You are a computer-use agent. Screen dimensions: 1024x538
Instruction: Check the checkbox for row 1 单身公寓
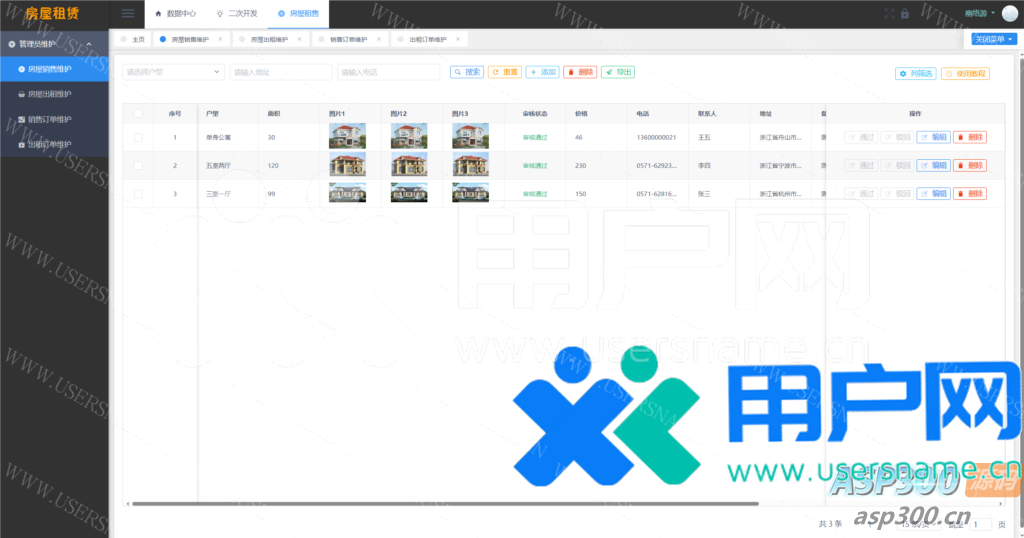point(138,137)
